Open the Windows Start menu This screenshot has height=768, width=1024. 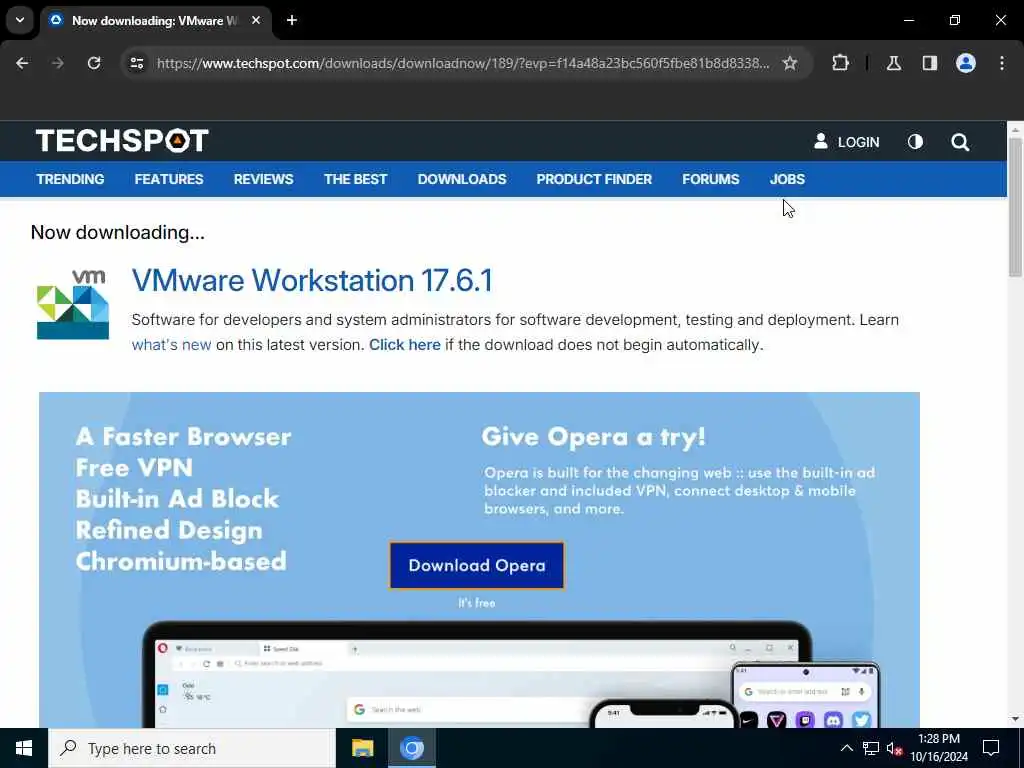24,748
